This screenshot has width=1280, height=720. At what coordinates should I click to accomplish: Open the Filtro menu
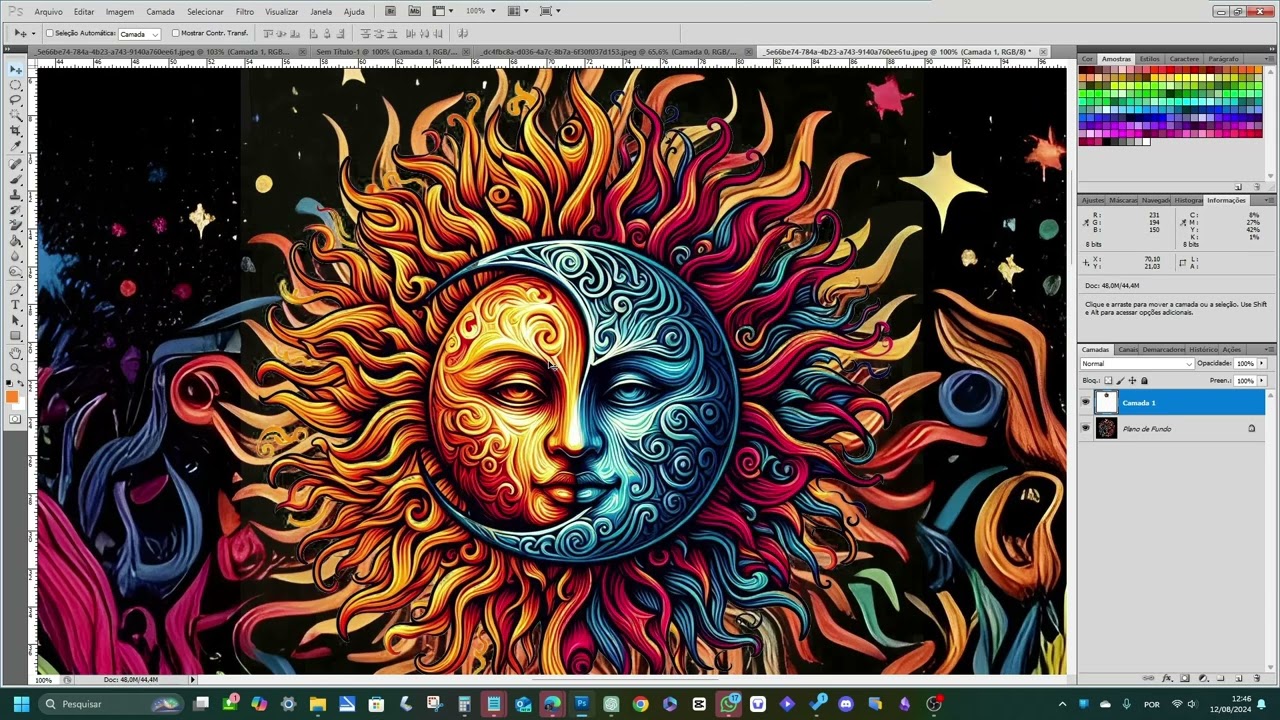click(x=245, y=12)
